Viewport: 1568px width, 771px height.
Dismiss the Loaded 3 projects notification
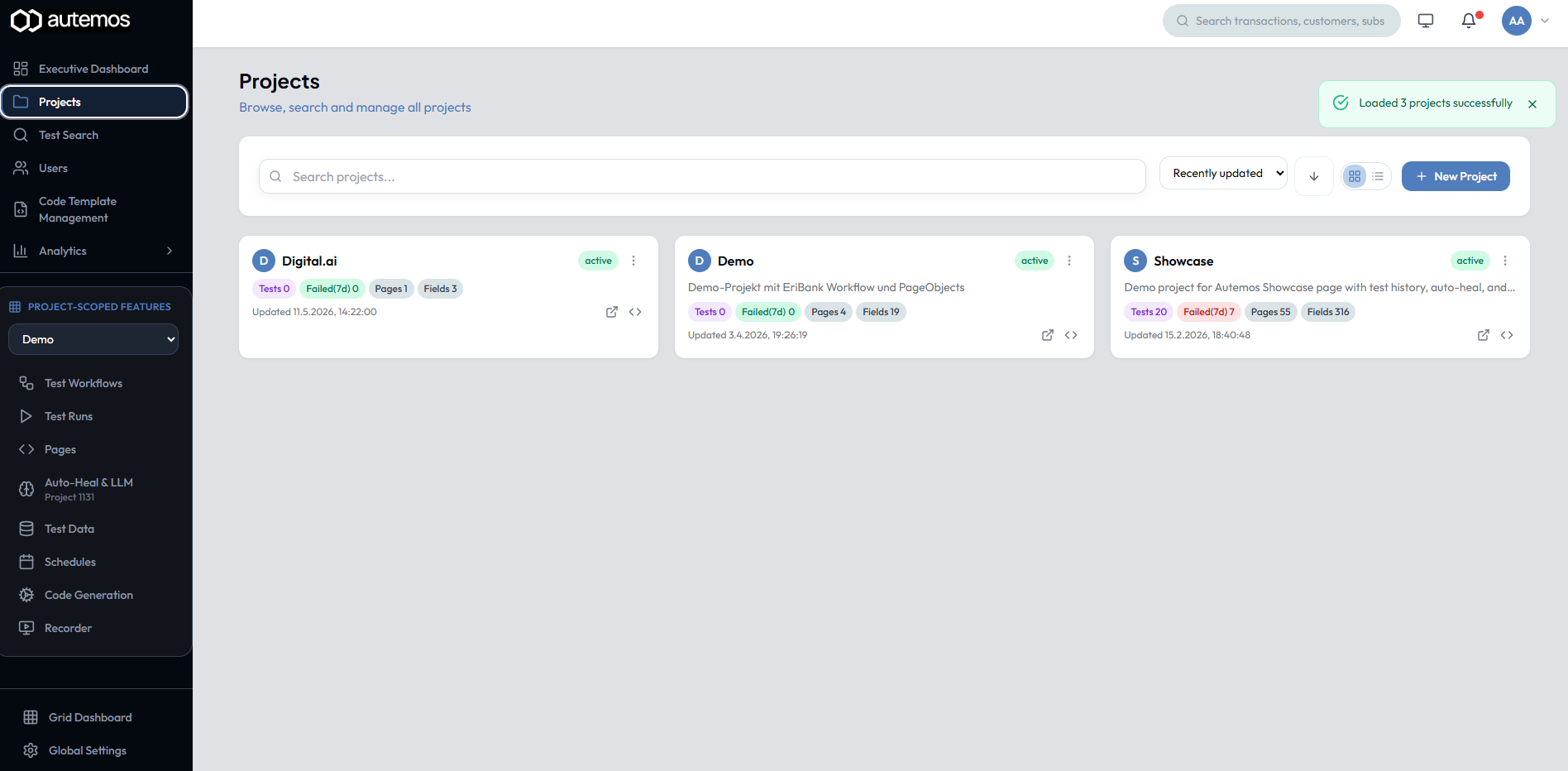1532,104
